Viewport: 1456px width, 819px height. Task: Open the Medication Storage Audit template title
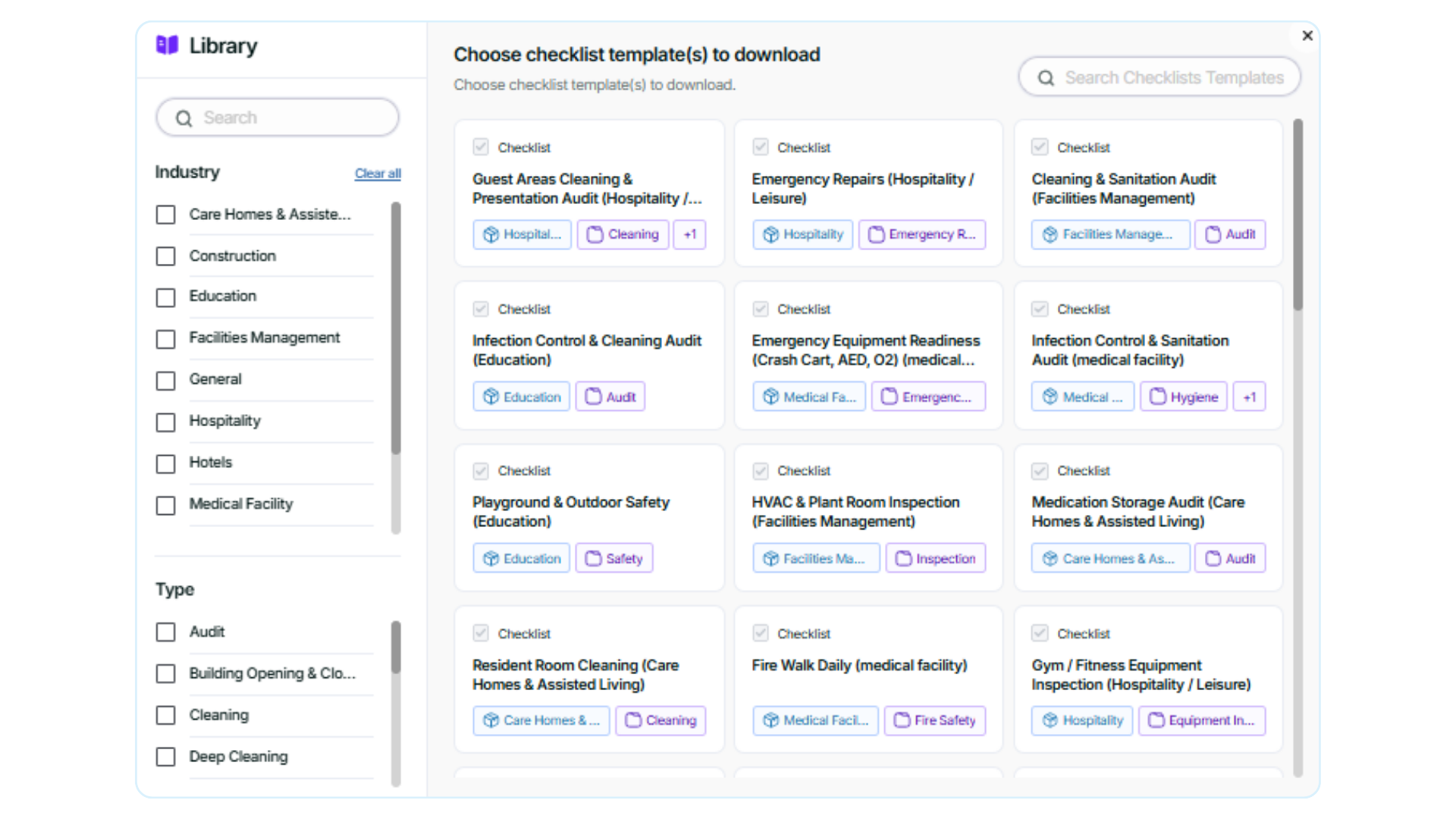tap(1137, 512)
